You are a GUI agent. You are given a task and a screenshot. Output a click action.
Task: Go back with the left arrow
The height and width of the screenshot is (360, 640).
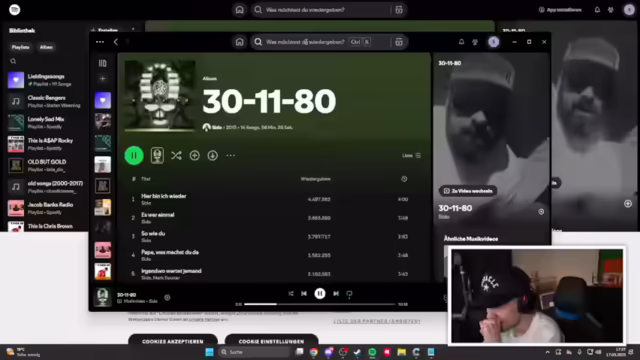[116, 42]
